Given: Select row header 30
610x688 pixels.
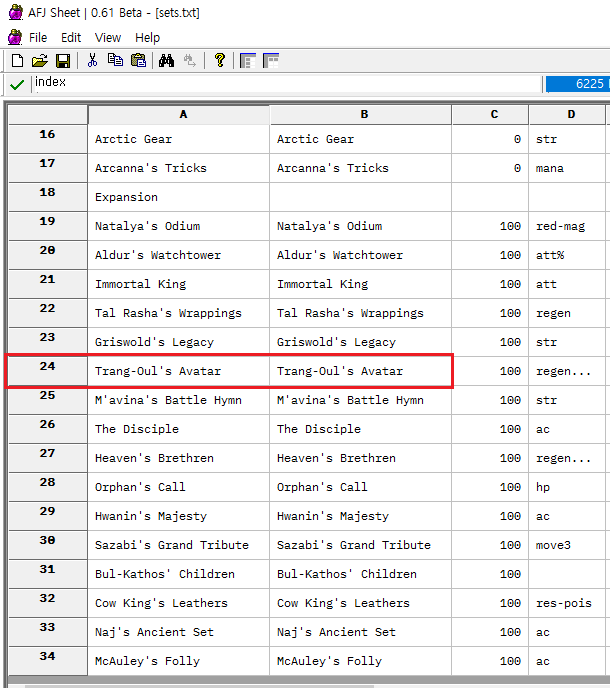Looking at the screenshot, I should click(48, 545).
